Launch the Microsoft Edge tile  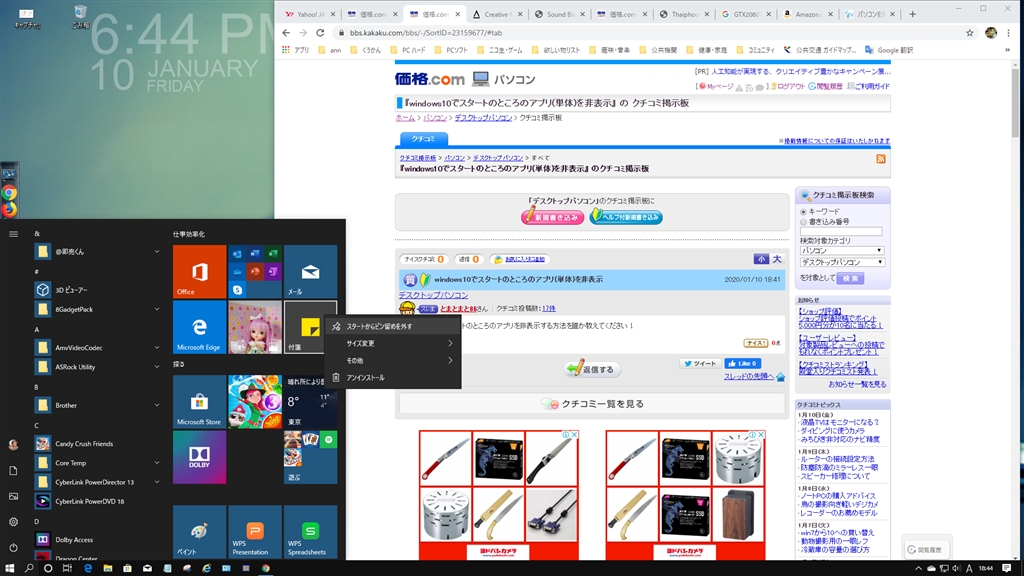coord(199,327)
